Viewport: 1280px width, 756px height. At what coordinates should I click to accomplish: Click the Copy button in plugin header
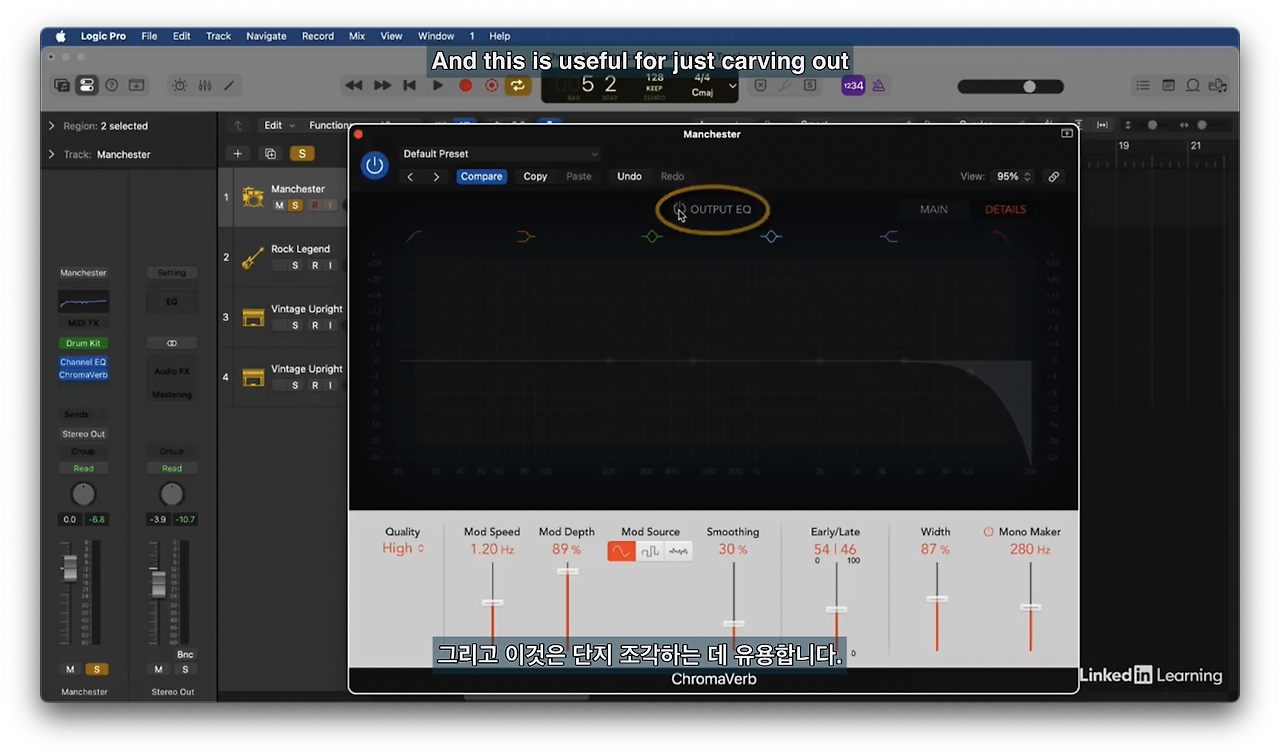pos(535,176)
